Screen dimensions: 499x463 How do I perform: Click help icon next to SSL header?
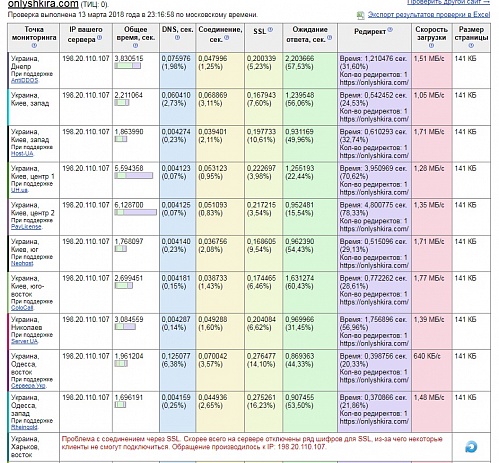pos(270,30)
